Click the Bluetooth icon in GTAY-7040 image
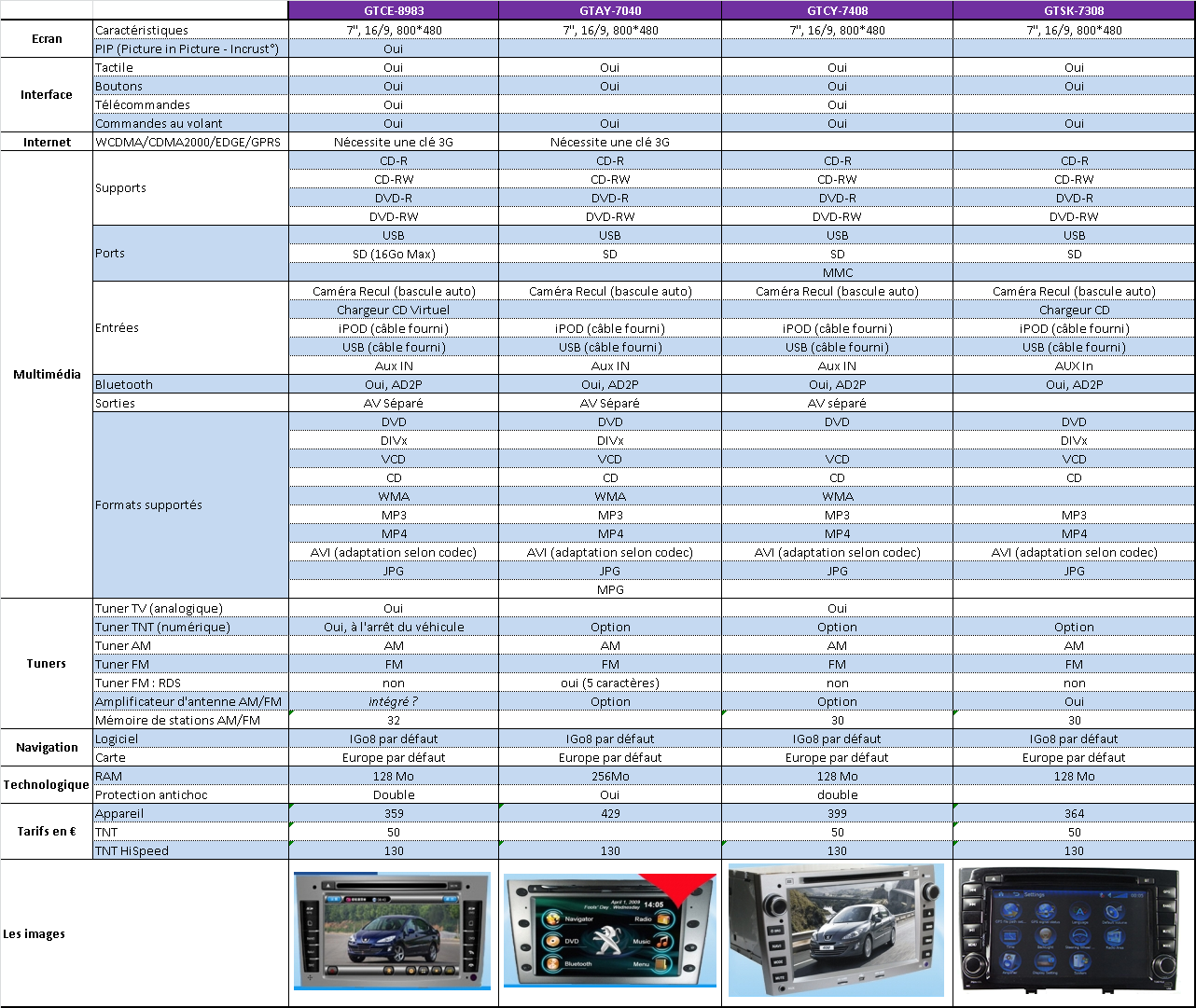 click(552, 963)
